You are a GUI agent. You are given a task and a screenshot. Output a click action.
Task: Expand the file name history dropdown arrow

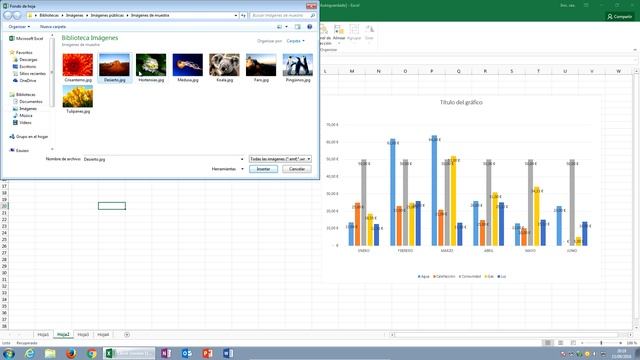tap(242, 159)
